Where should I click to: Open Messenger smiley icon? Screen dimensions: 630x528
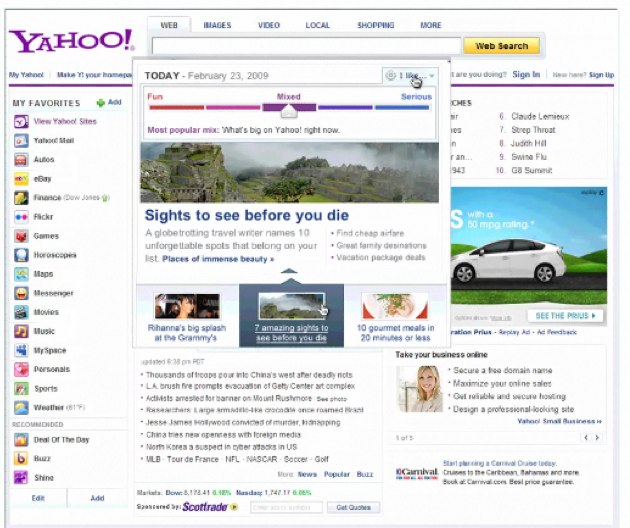(x=21, y=293)
